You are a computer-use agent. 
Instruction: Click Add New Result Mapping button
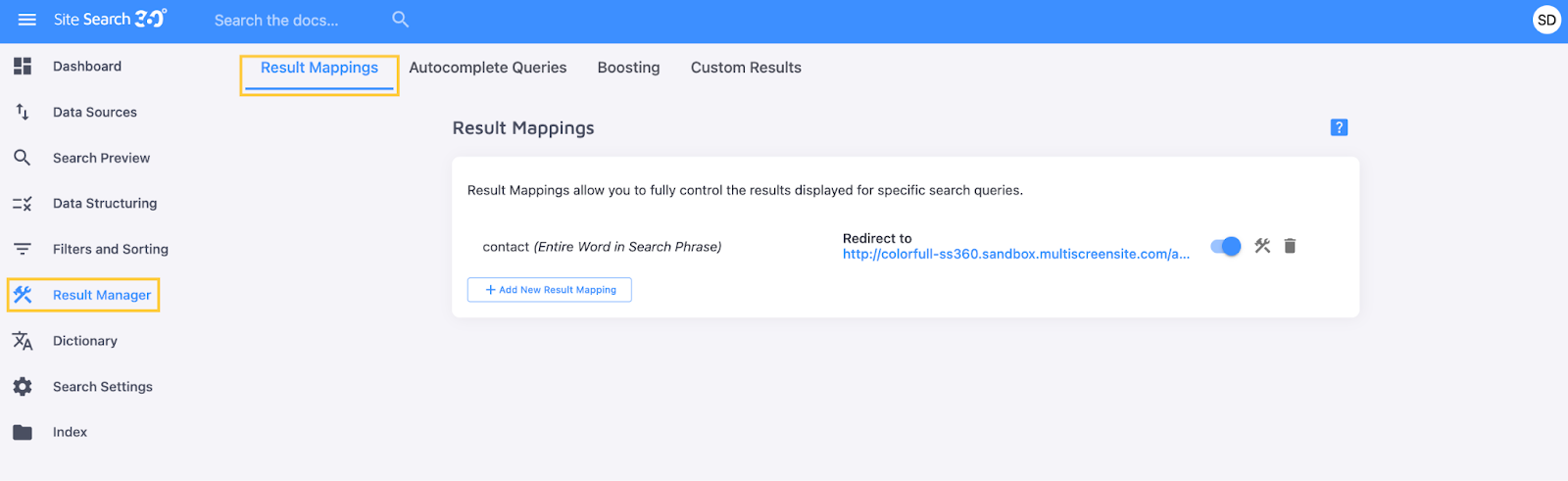pyautogui.click(x=550, y=290)
